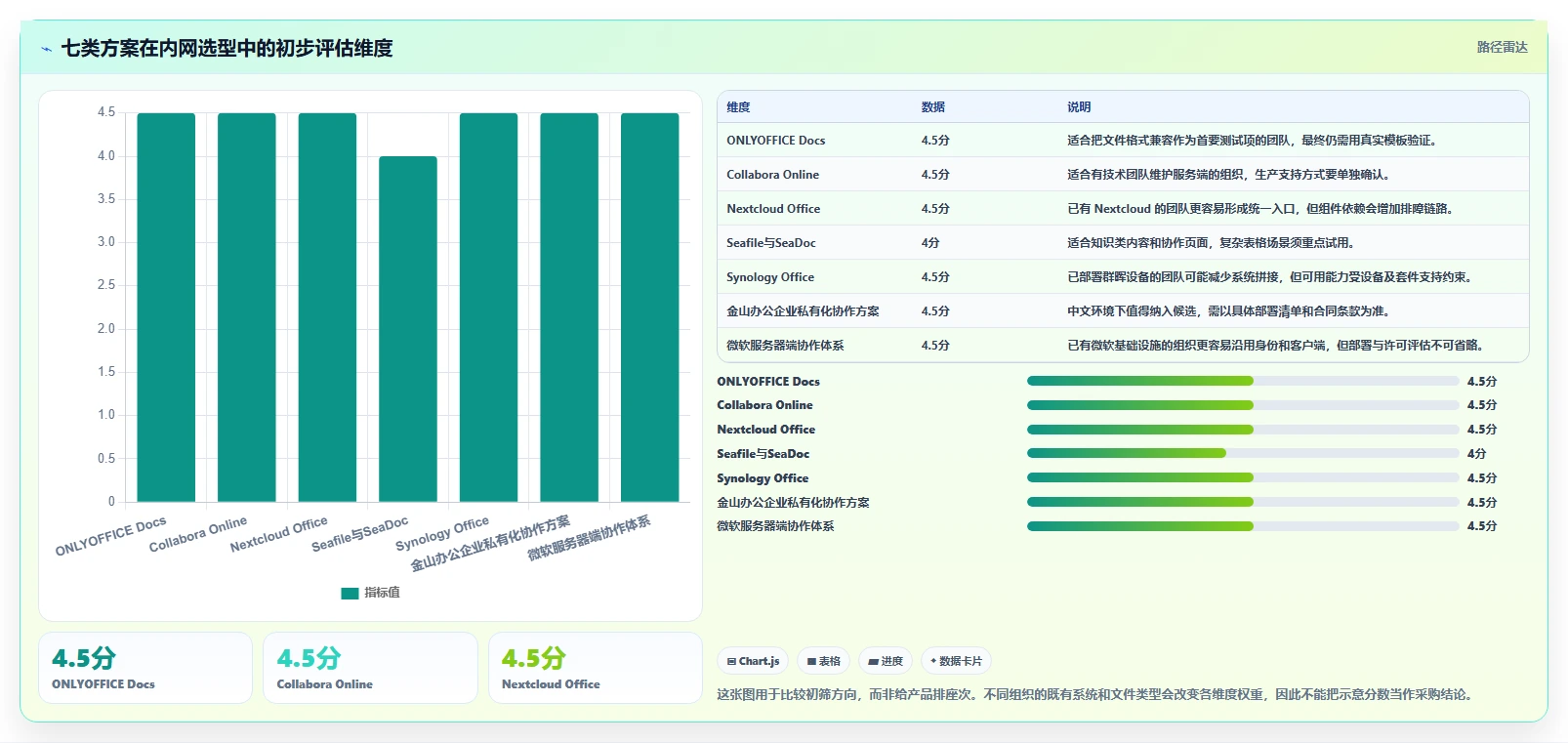Select the 微软服务器端协作体系 chart bar
1568x743 pixels.
tap(650, 308)
